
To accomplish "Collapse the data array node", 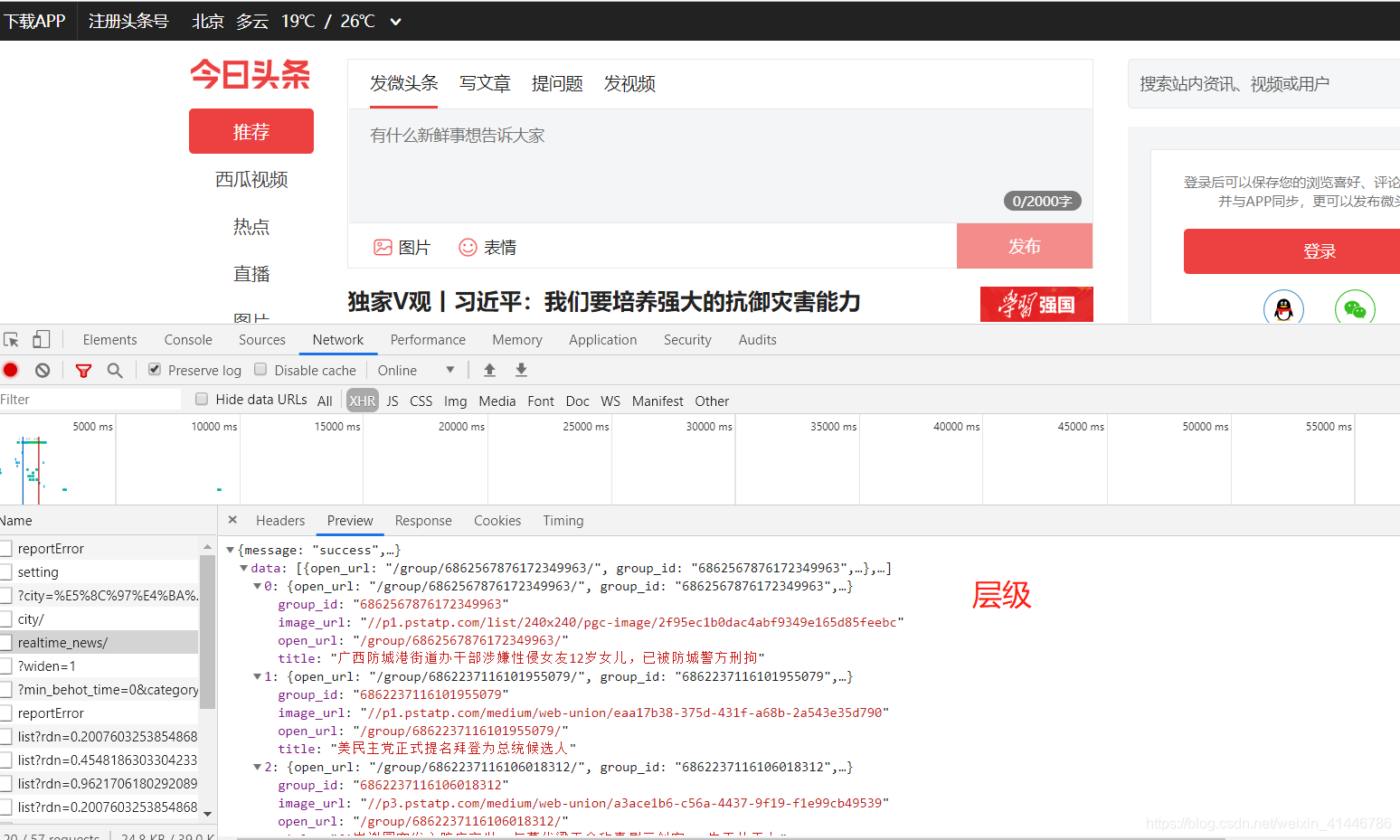I will 243,568.
